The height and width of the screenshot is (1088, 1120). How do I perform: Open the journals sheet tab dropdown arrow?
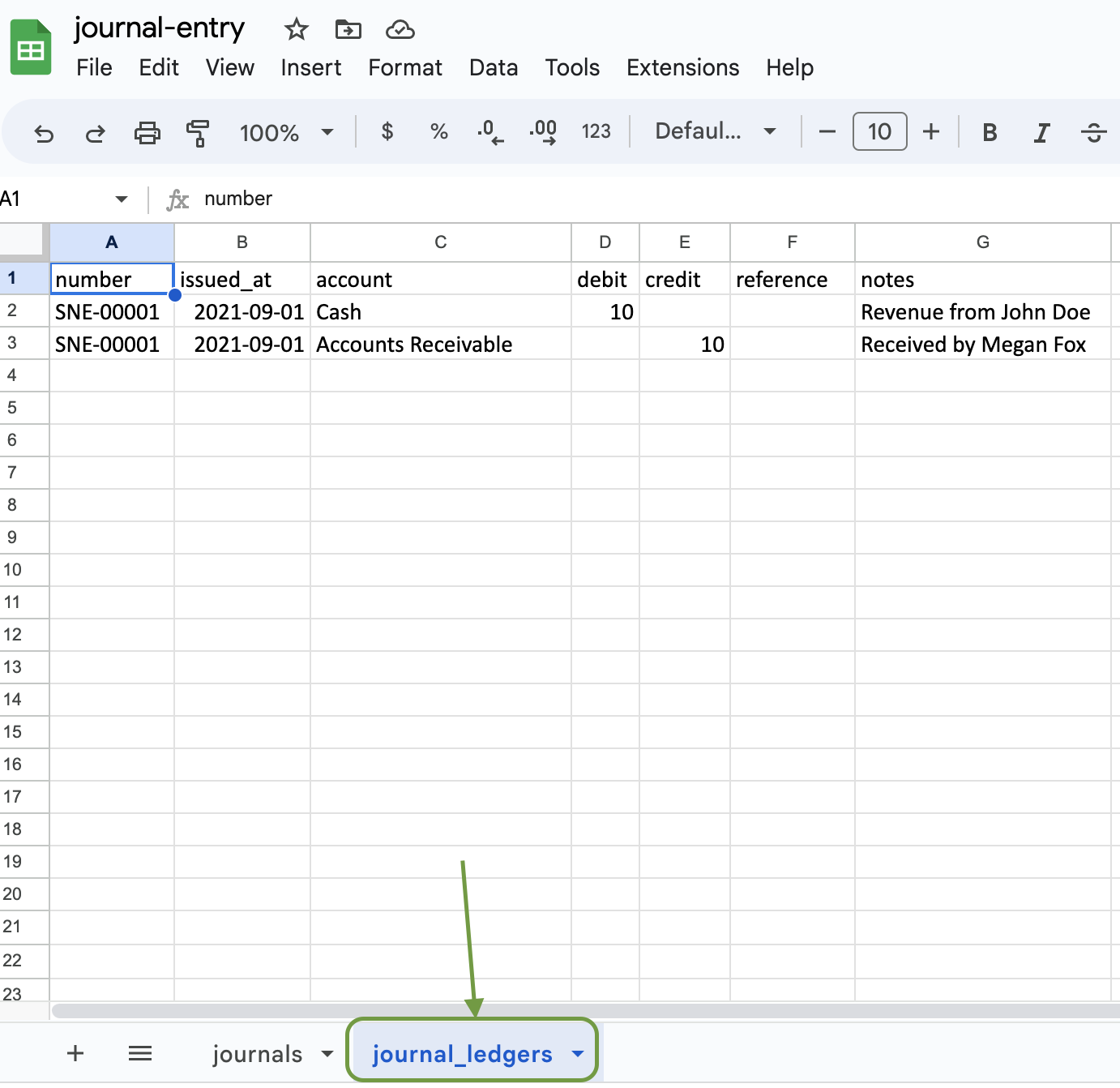327,1054
